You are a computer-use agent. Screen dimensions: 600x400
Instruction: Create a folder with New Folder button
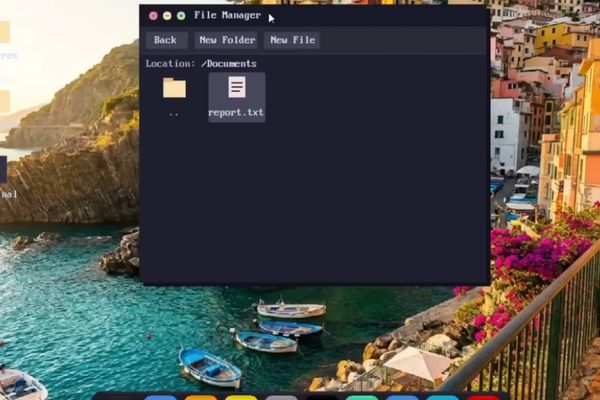227,40
